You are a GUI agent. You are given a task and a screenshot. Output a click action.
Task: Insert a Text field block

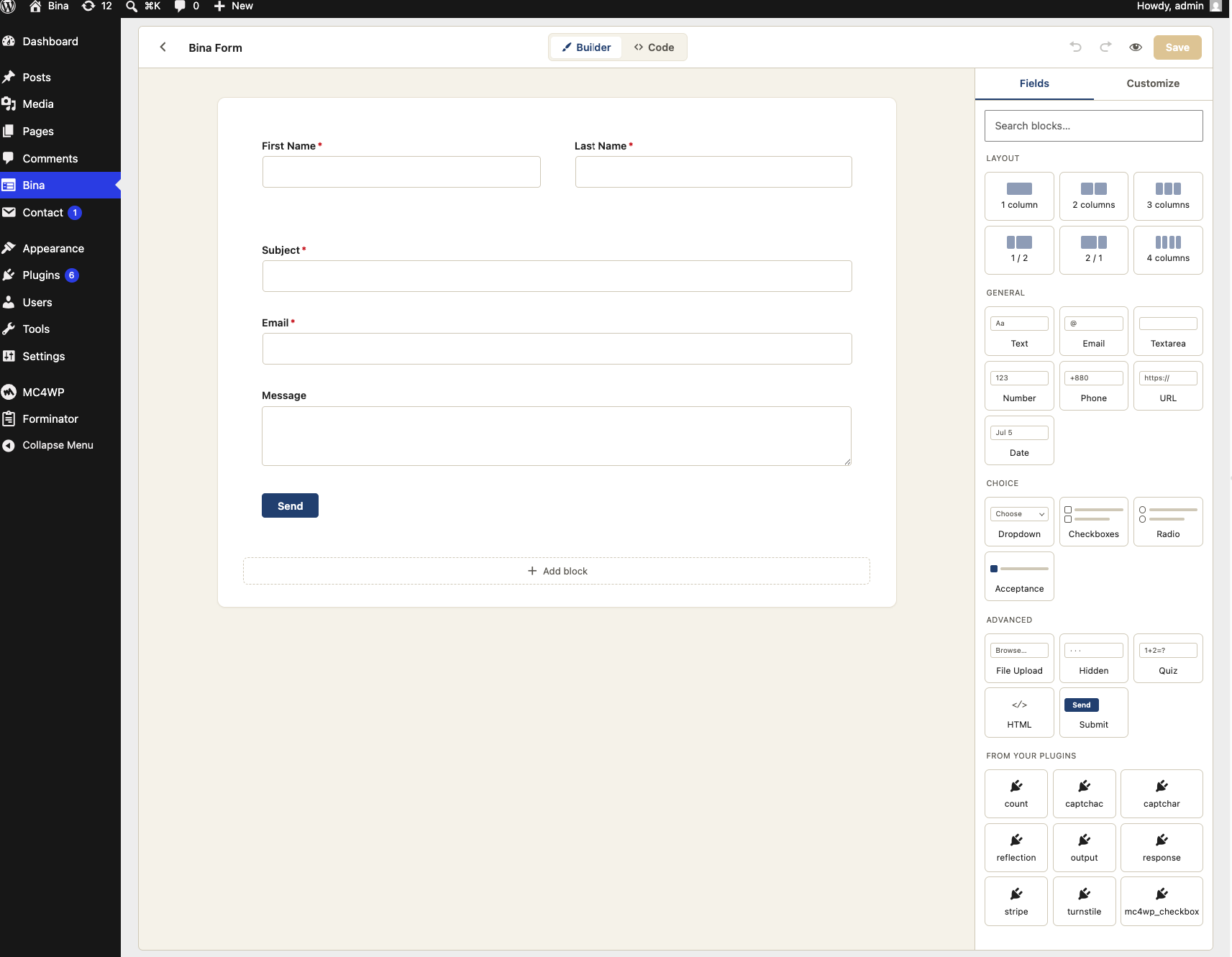click(x=1019, y=331)
